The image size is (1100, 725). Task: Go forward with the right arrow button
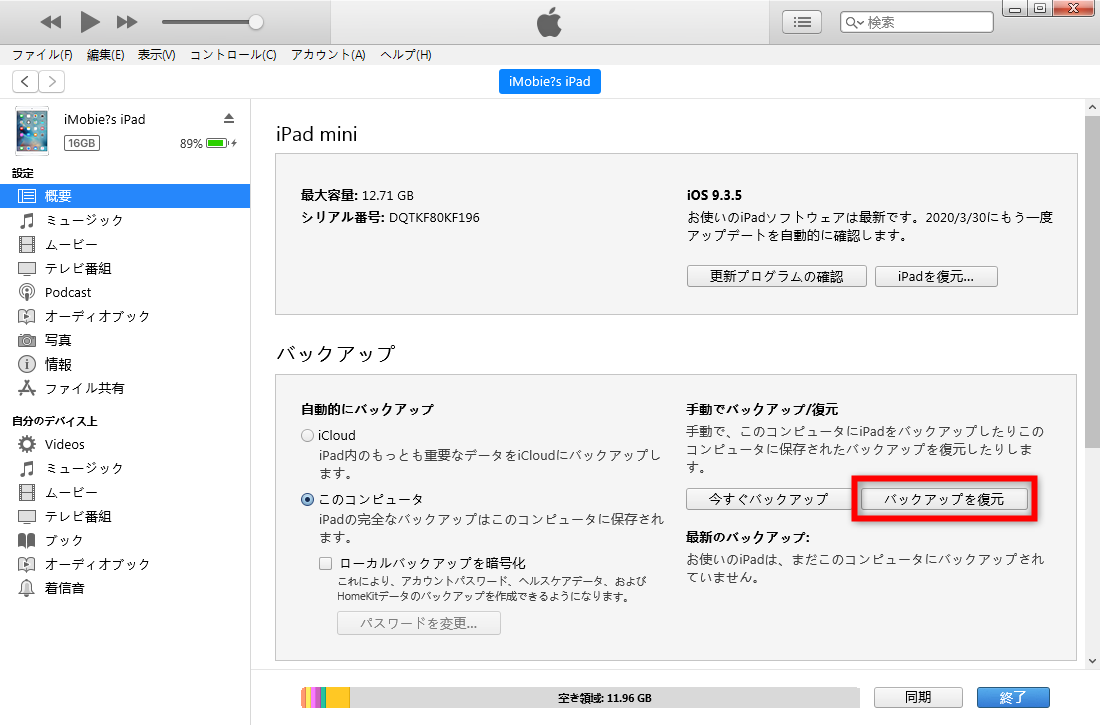point(52,81)
